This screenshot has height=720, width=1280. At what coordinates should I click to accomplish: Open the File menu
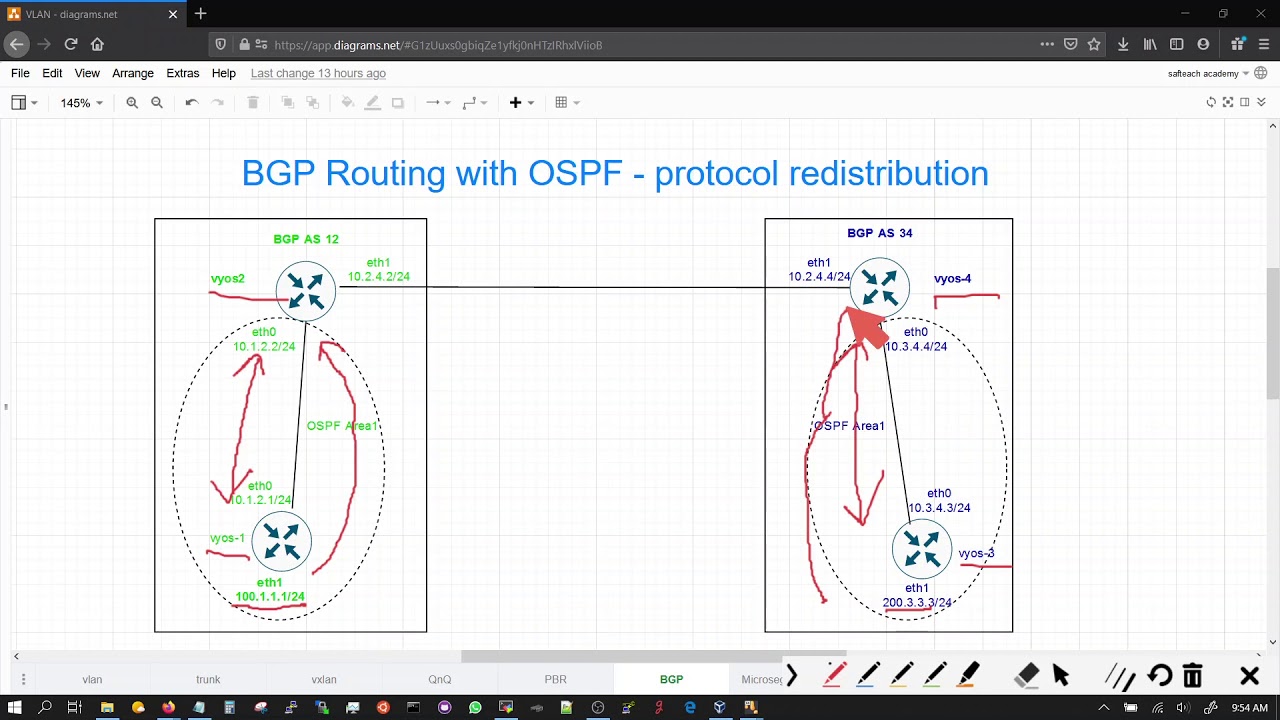(20, 73)
